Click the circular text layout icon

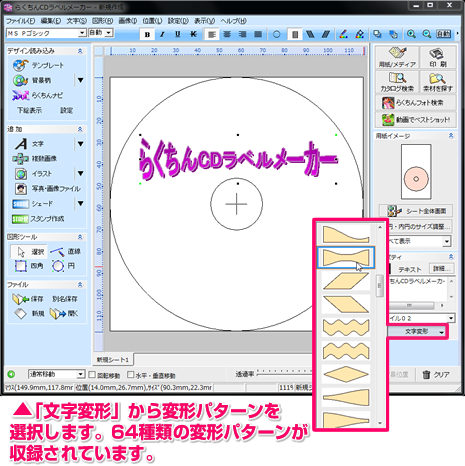pyautogui.click(x=276, y=34)
